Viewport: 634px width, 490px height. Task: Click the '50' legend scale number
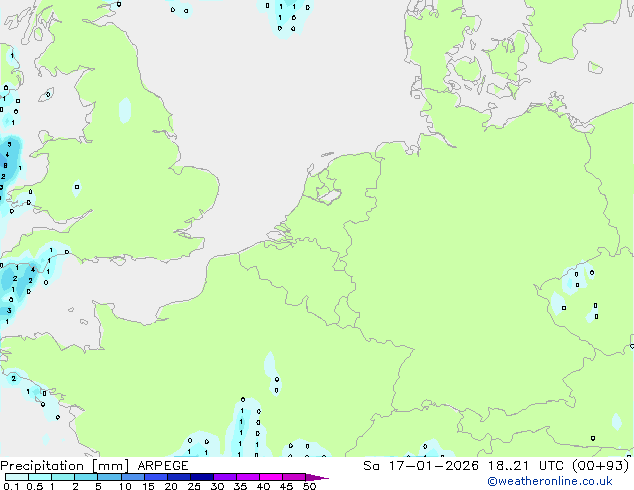coord(310,486)
